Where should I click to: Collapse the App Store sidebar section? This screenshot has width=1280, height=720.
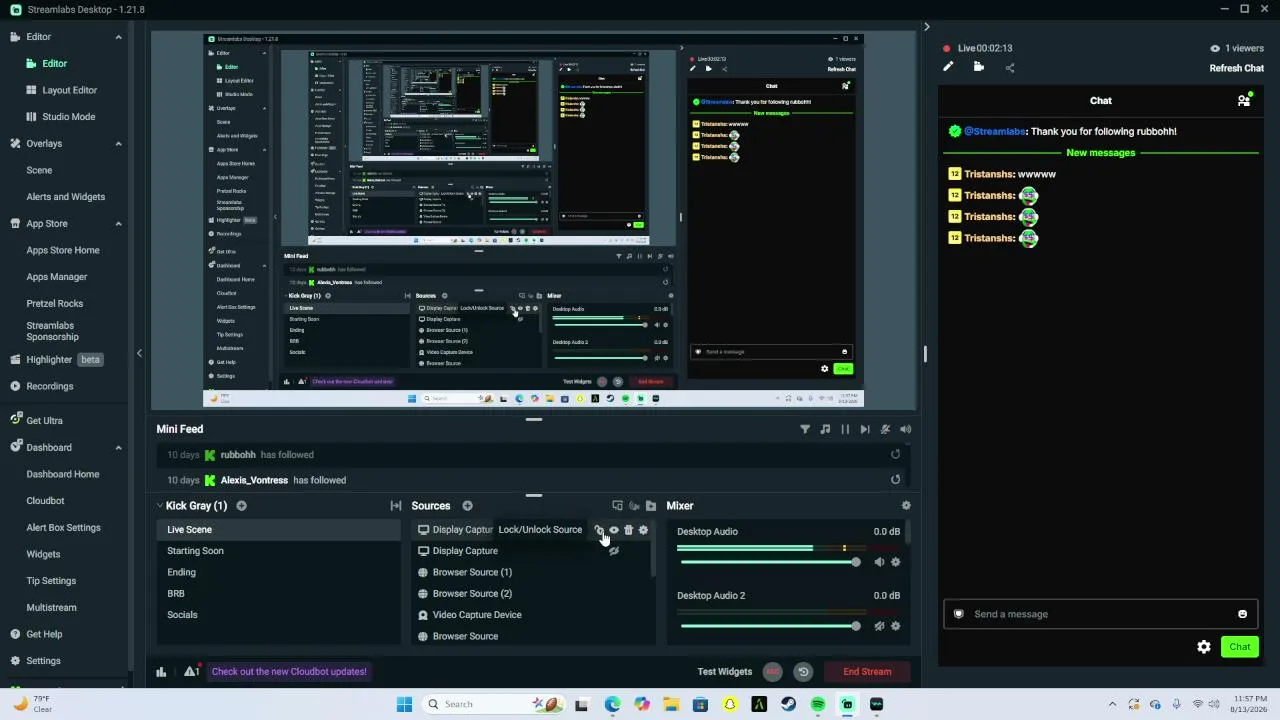(118, 224)
